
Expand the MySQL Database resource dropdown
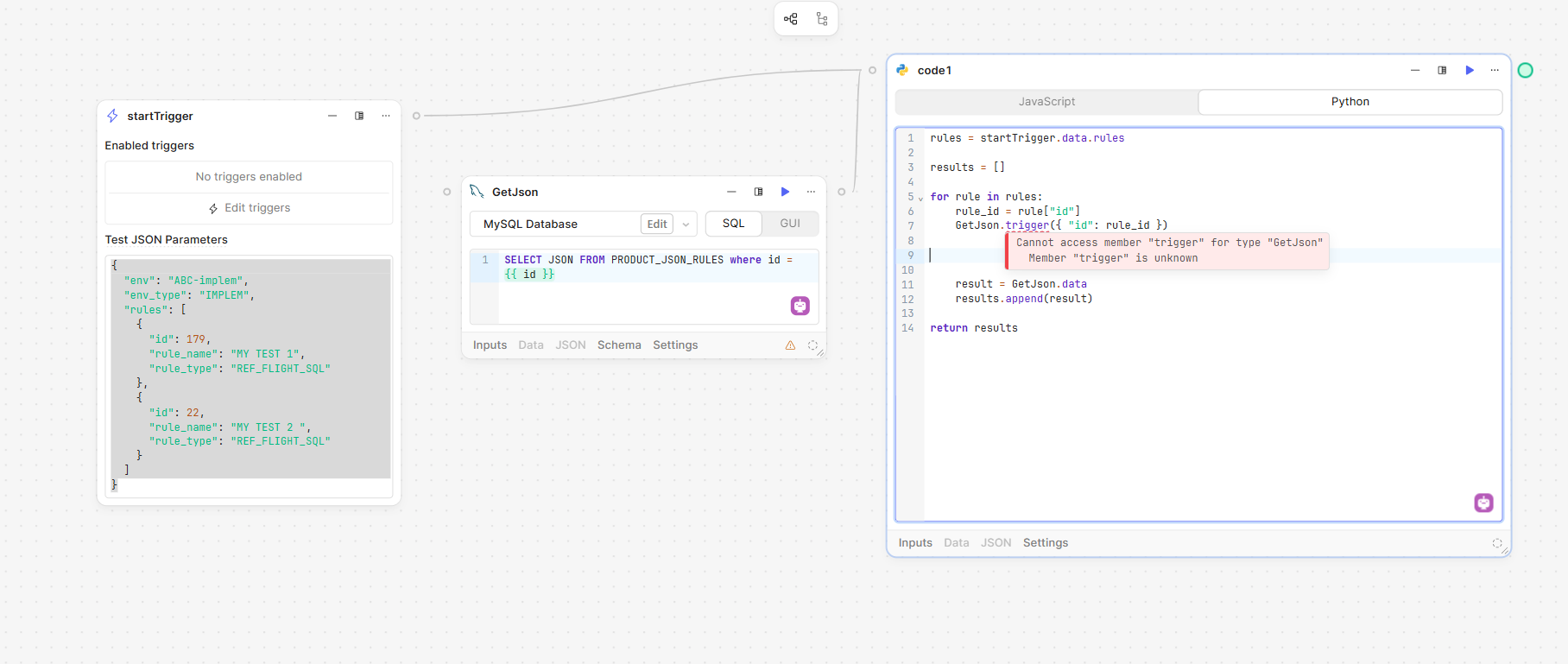point(686,224)
